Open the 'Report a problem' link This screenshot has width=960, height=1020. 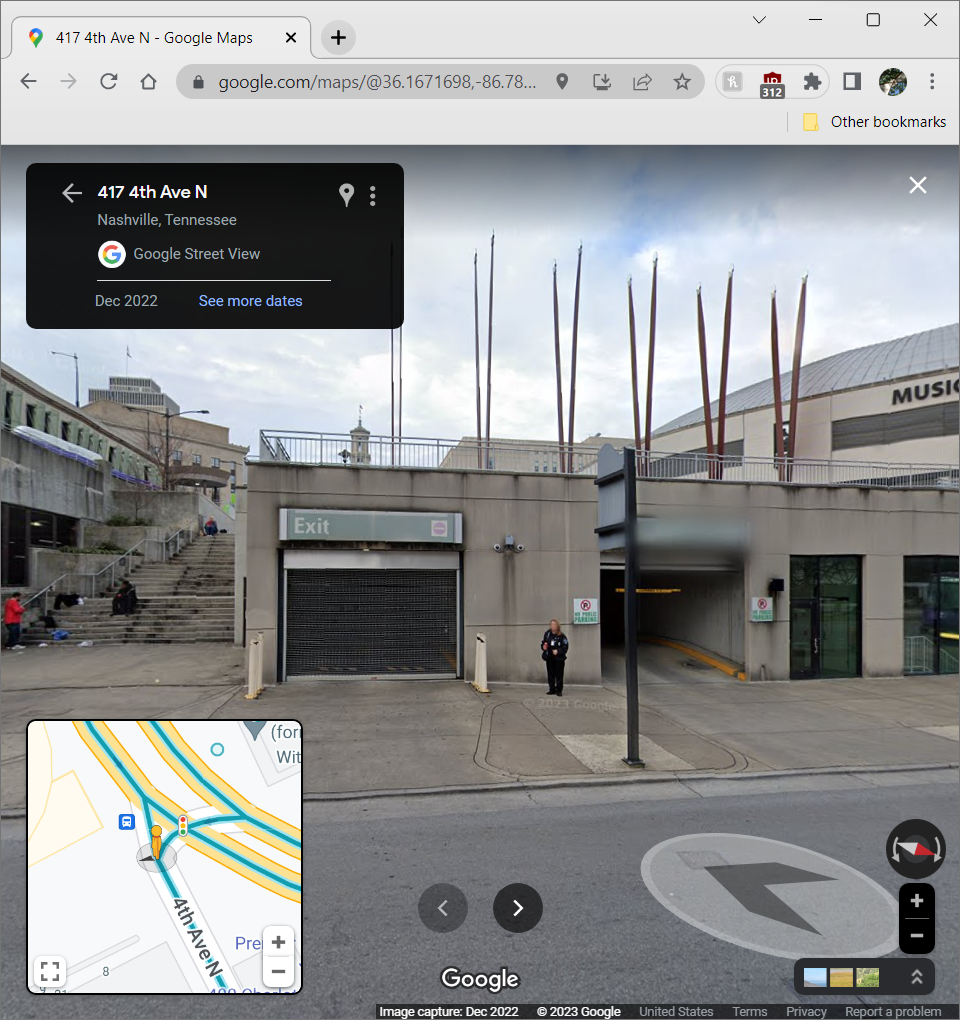tap(893, 1011)
